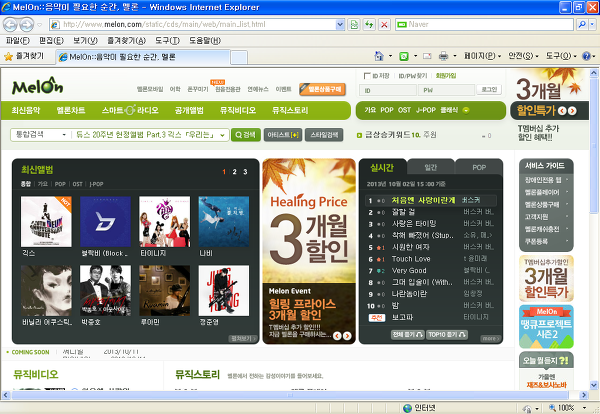
Task: Click the 스타일검색 button
Action: click(324, 135)
